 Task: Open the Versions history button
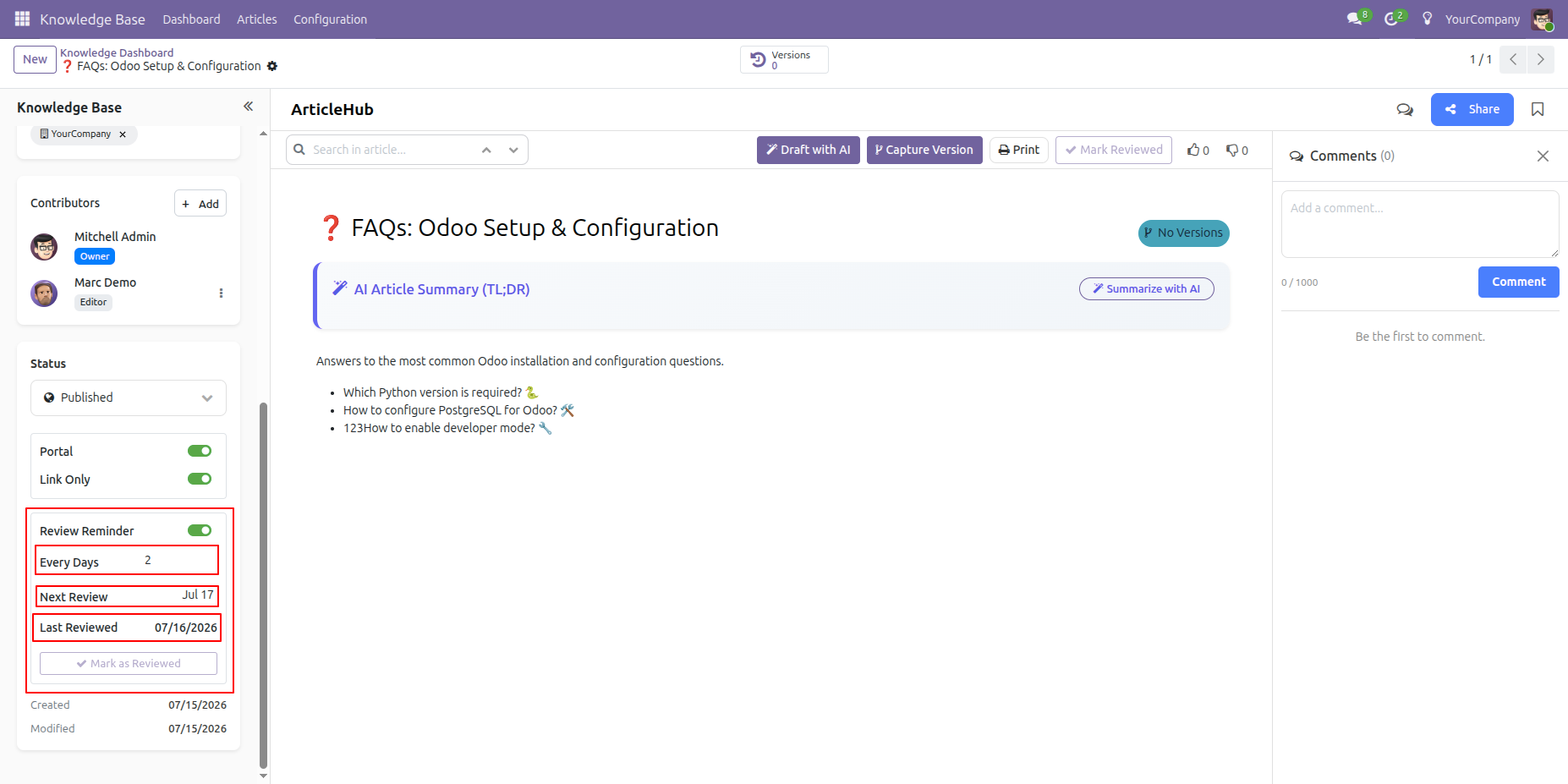[784, 59]
